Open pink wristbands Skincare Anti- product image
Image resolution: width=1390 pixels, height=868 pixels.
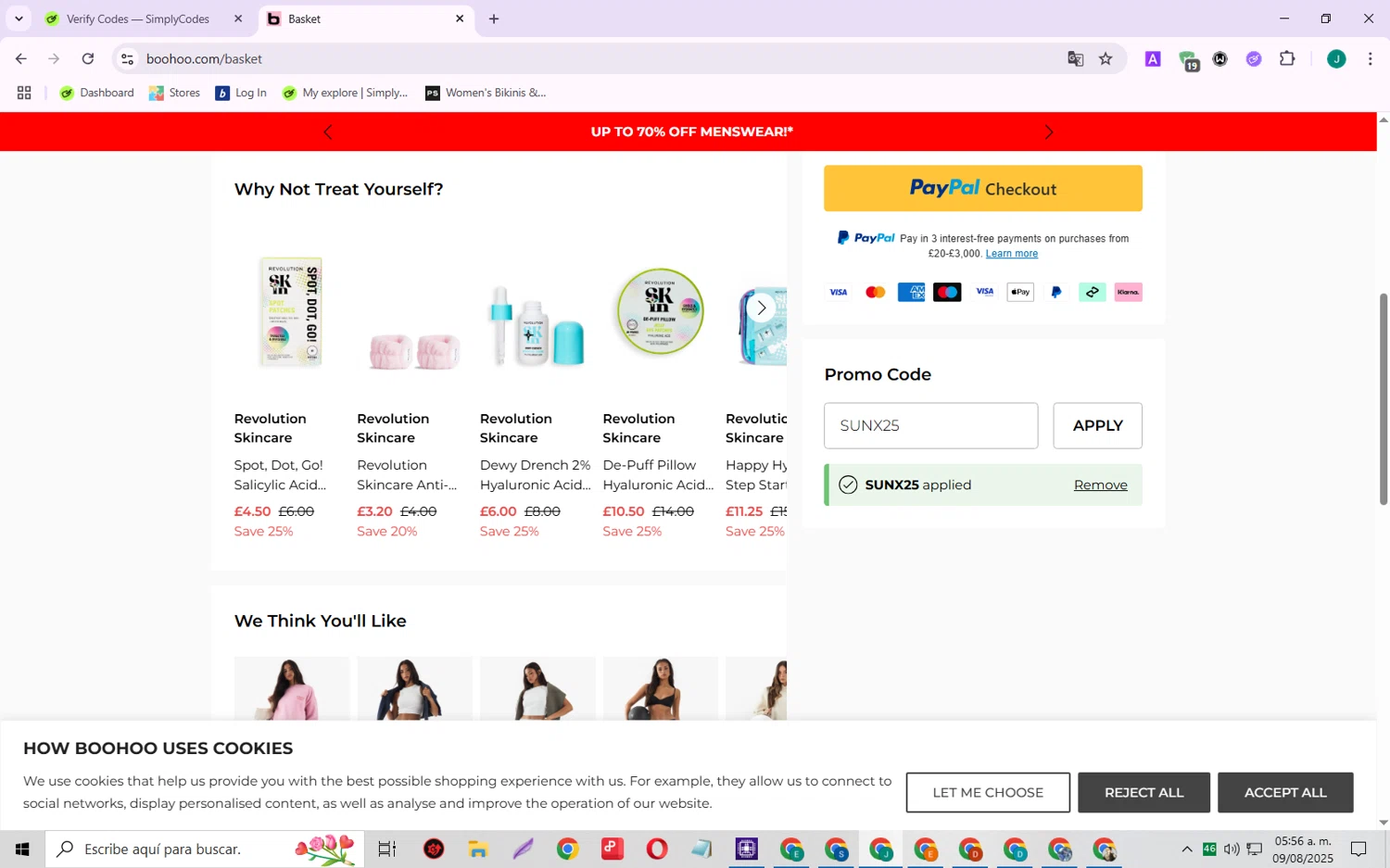[x=414, y=350]
